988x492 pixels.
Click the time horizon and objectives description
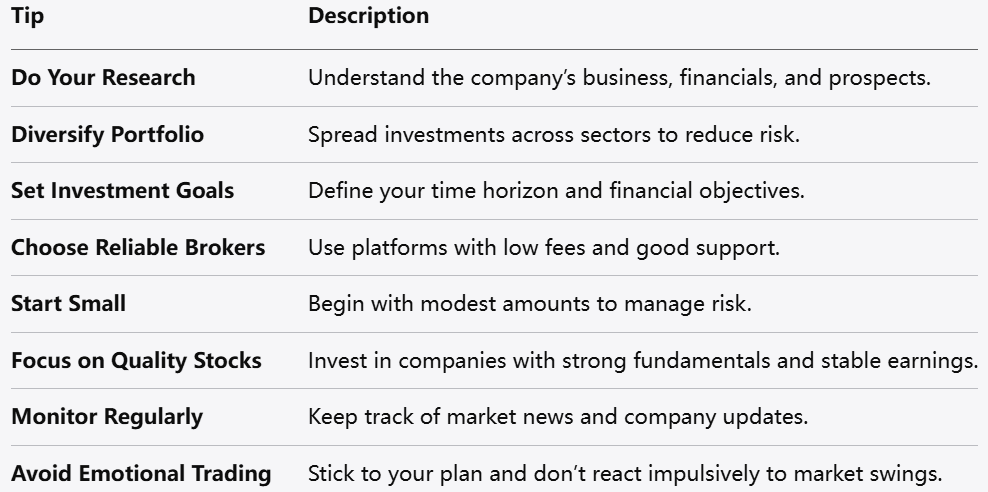coord(556,191)
